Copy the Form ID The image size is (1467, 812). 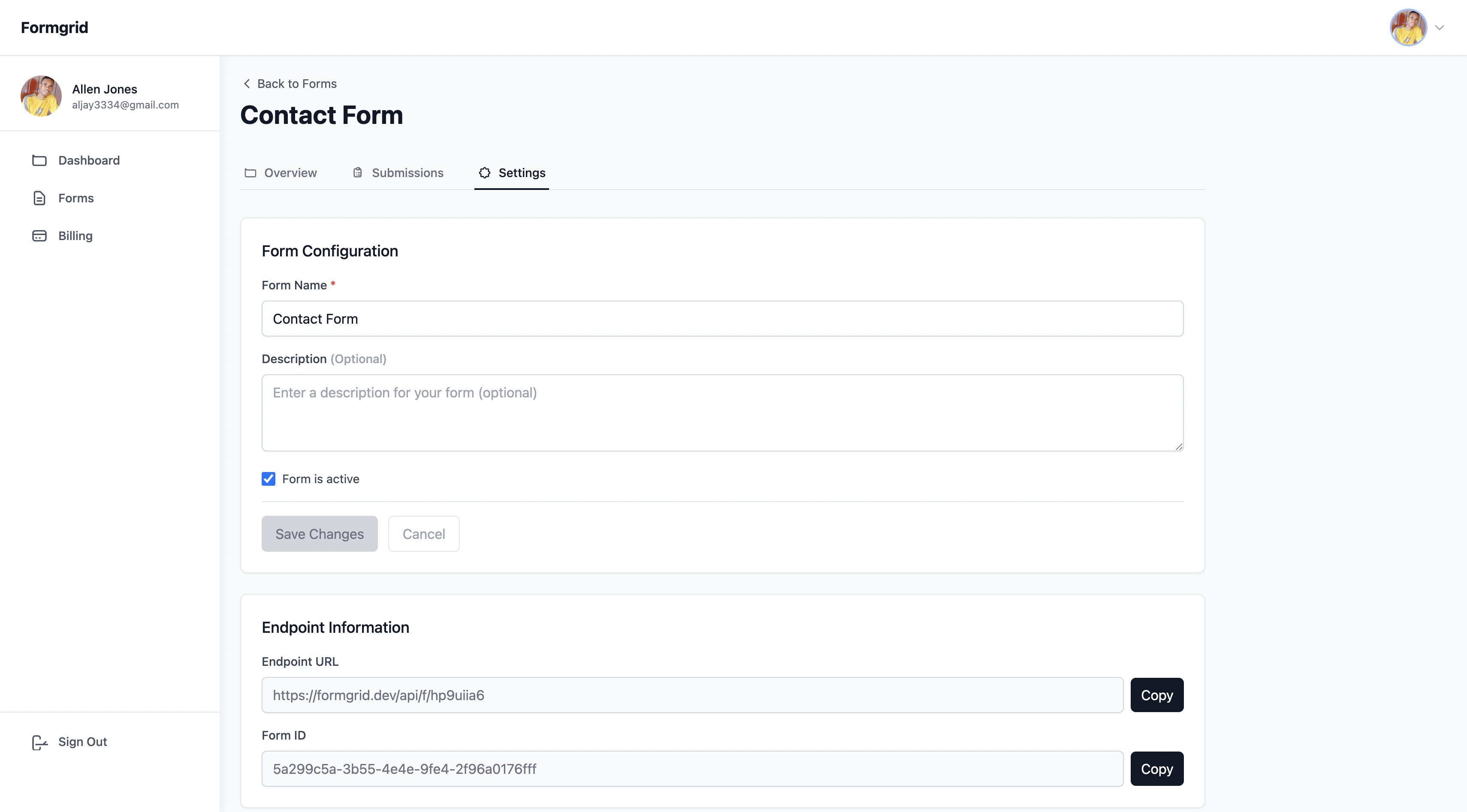tap(1156, 769)
